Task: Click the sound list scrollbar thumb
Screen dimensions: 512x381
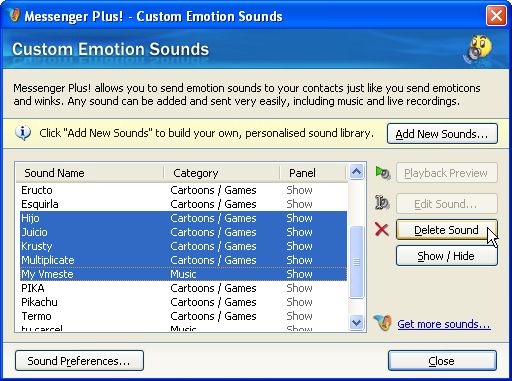Action: [356, 262]
